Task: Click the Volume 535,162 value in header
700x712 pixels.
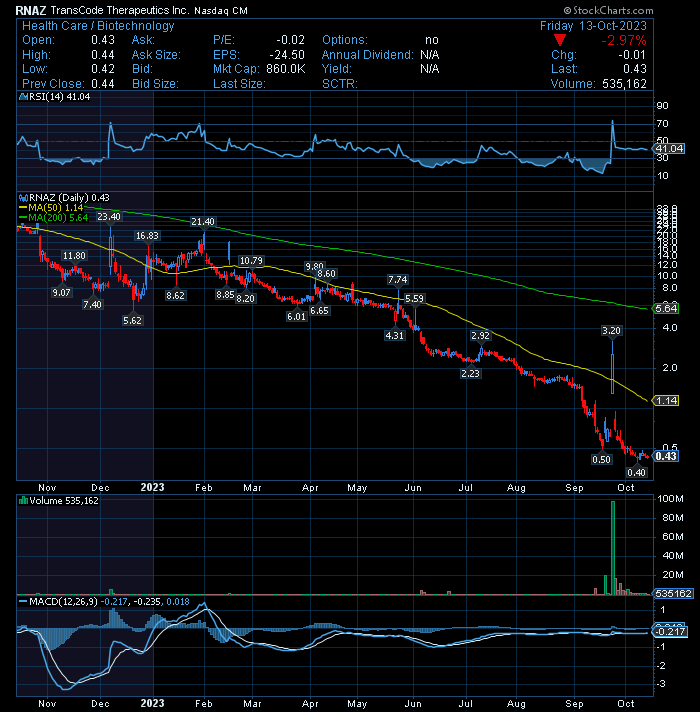Action: 624,84
